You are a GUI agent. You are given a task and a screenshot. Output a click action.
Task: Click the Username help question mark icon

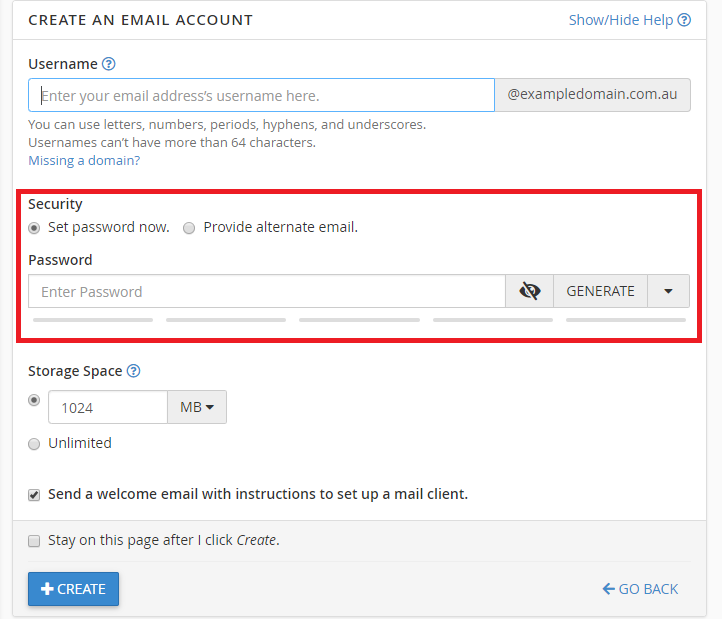pos(109,64)
